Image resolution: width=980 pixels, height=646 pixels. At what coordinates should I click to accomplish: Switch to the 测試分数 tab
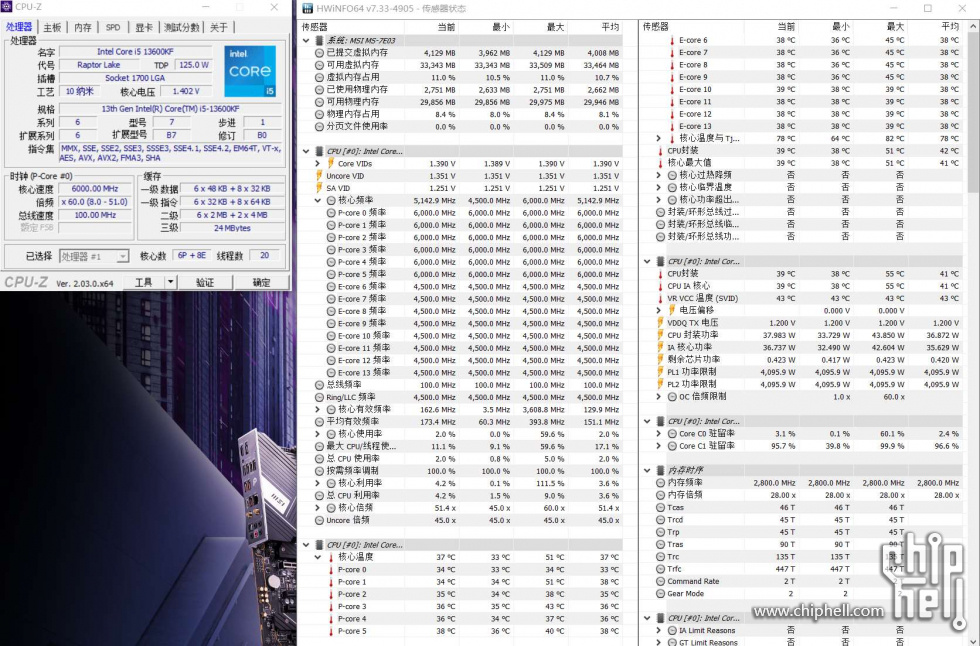[x=182, y=27]
